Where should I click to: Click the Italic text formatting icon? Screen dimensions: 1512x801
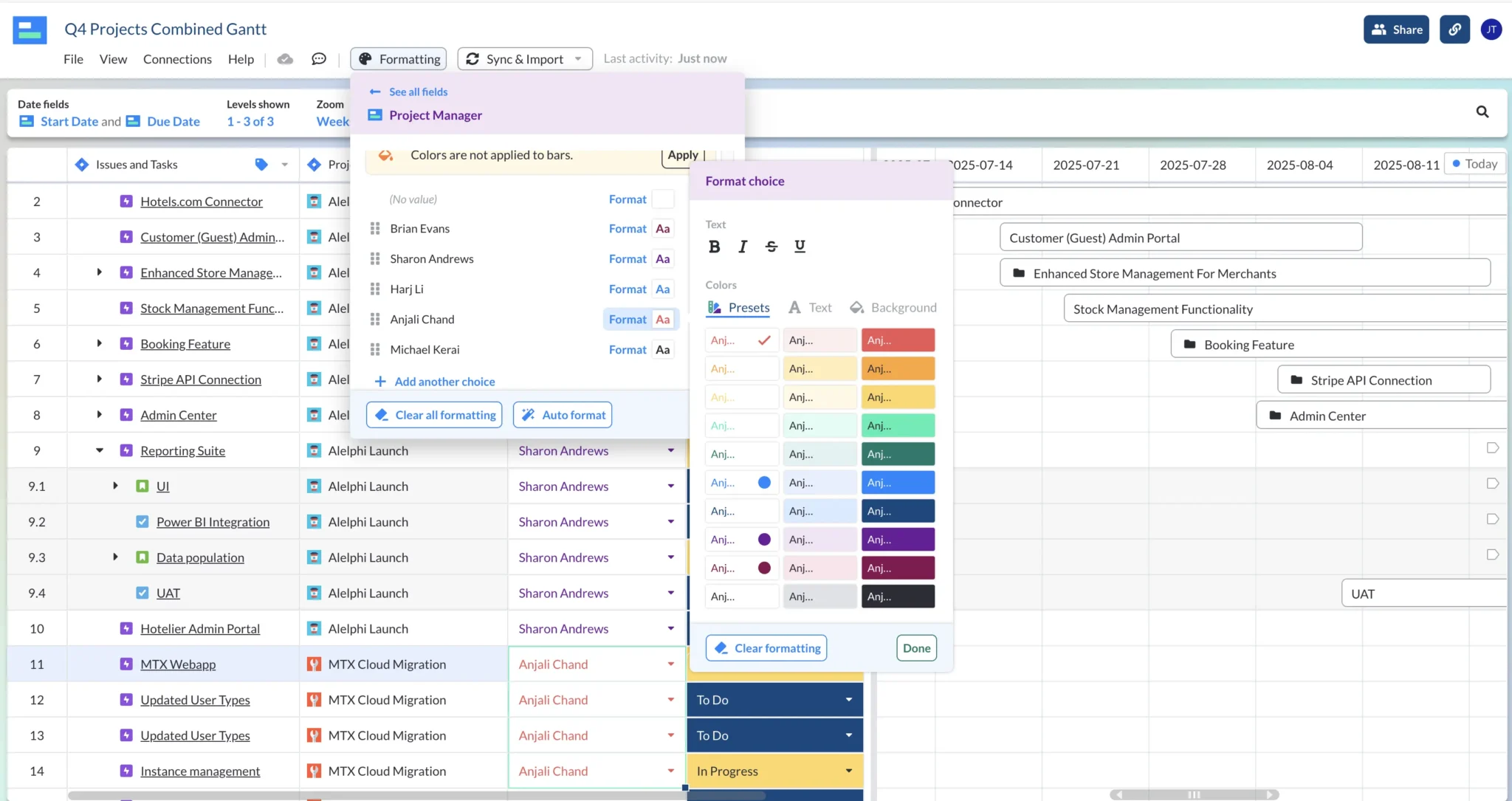743,246
